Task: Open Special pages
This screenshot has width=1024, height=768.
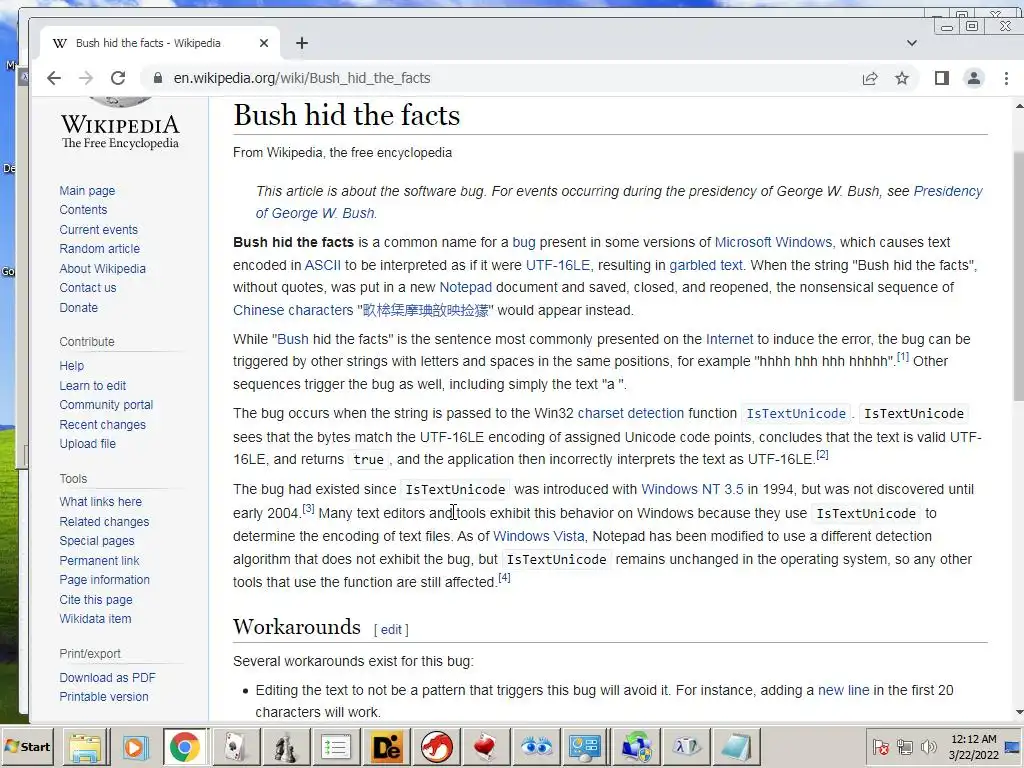Action: pos(97,541)
